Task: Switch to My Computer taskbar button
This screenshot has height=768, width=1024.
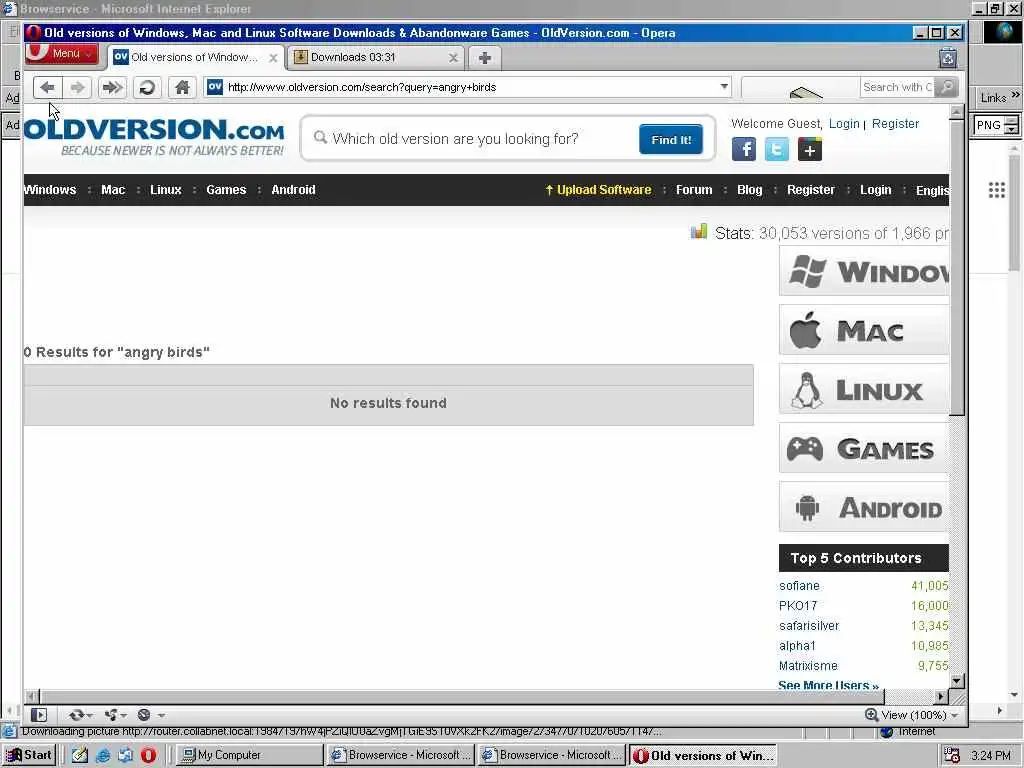Action: [x=250, y=755]
